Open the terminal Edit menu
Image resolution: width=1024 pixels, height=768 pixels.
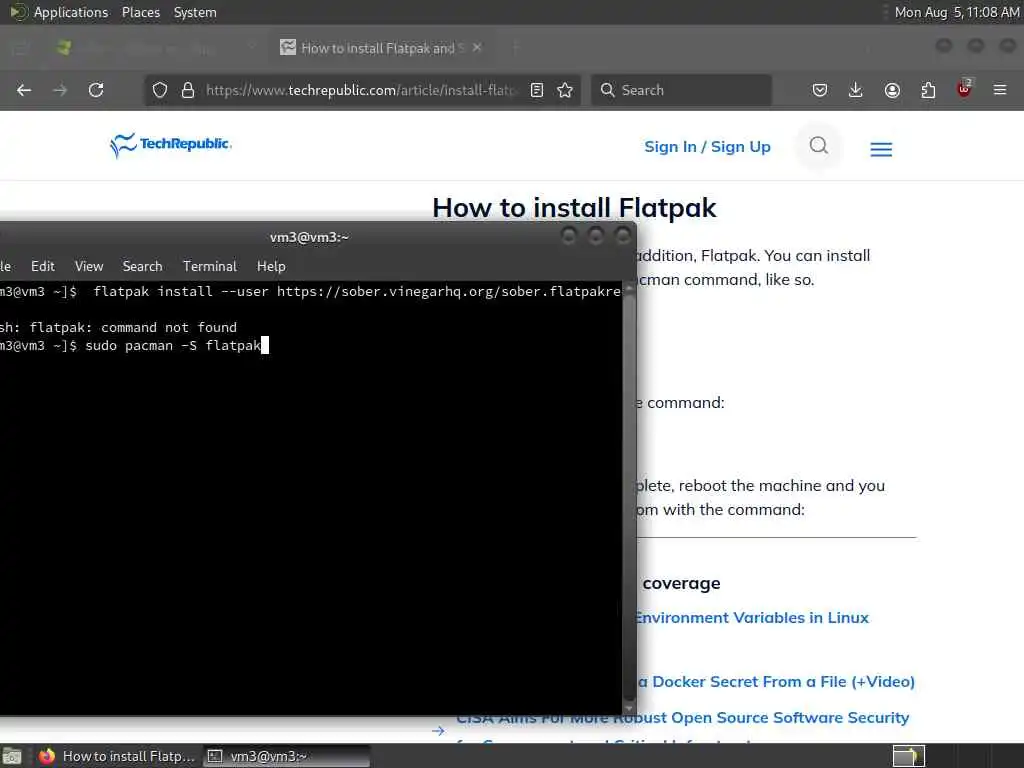42,266
